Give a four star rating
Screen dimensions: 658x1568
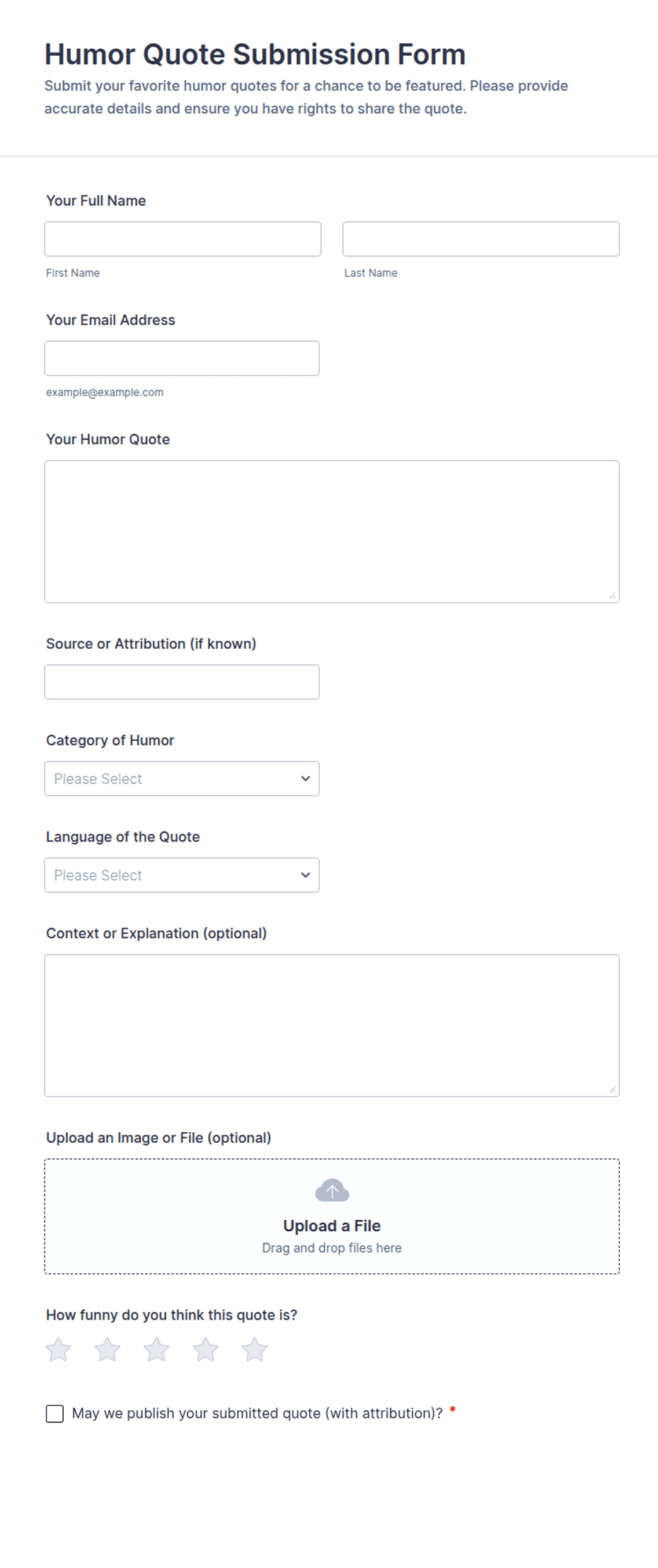[x=206, y=1349]
